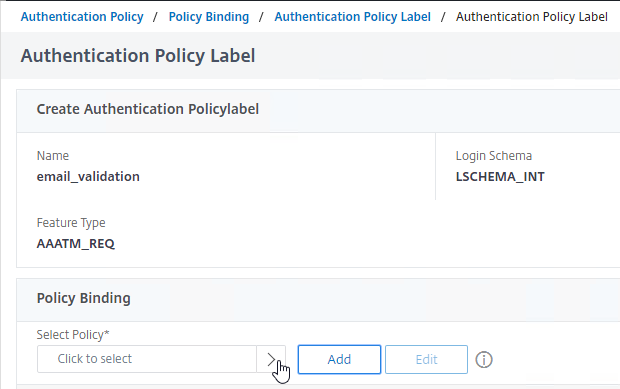Select the current unlinked Authentication Policy Label breadcrumb

(x=531, y=17)
